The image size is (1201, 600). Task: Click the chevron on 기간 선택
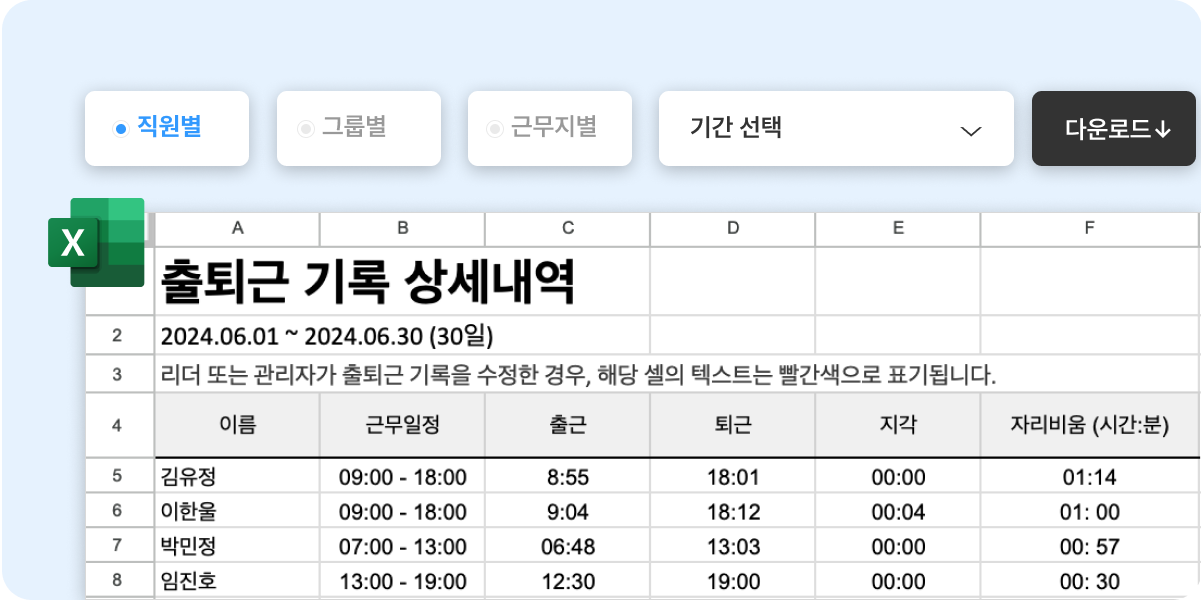969,128
